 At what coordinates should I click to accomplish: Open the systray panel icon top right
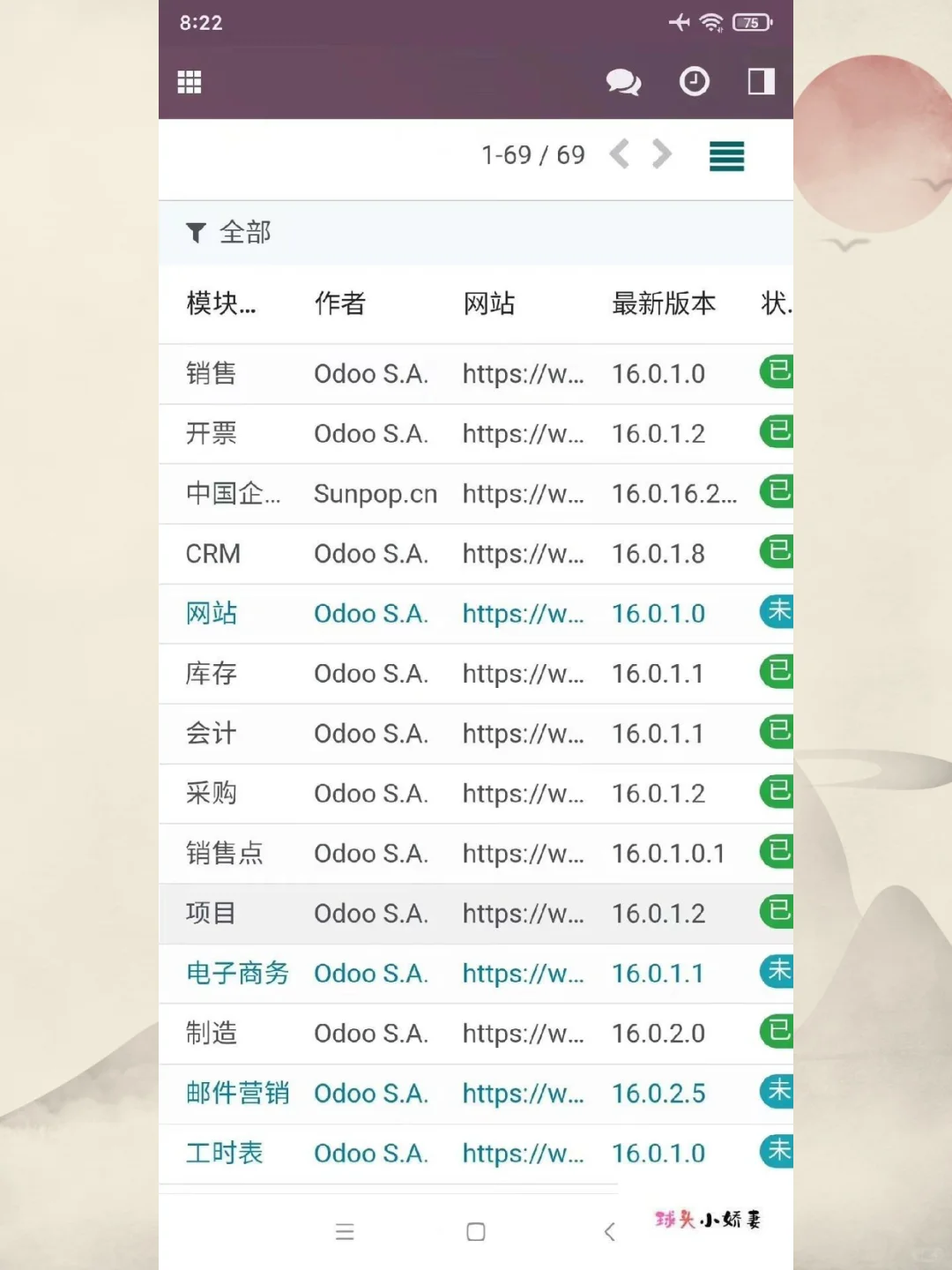(760, 81)
